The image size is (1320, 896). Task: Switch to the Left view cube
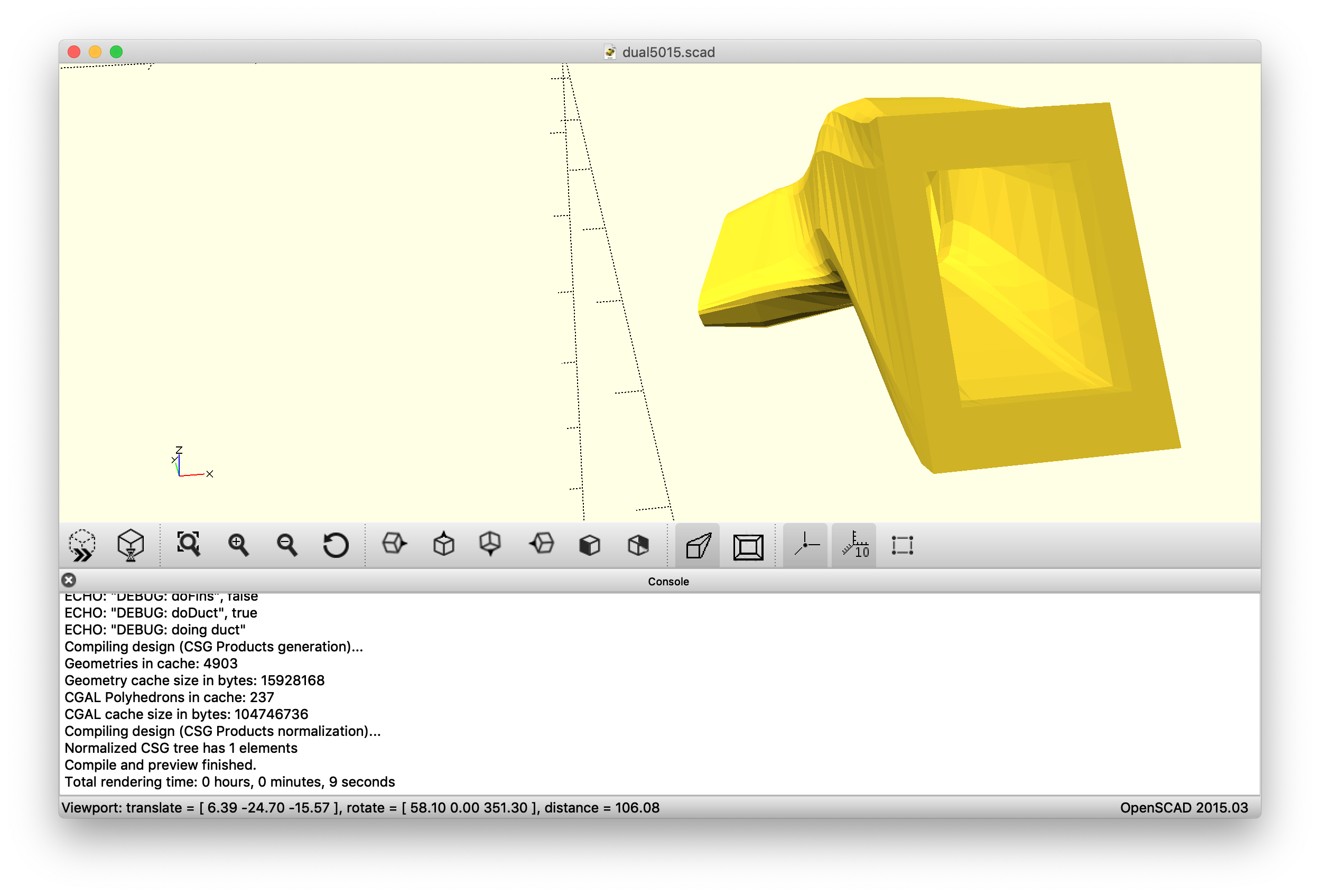pyautogui.click(x=541, y=544)
